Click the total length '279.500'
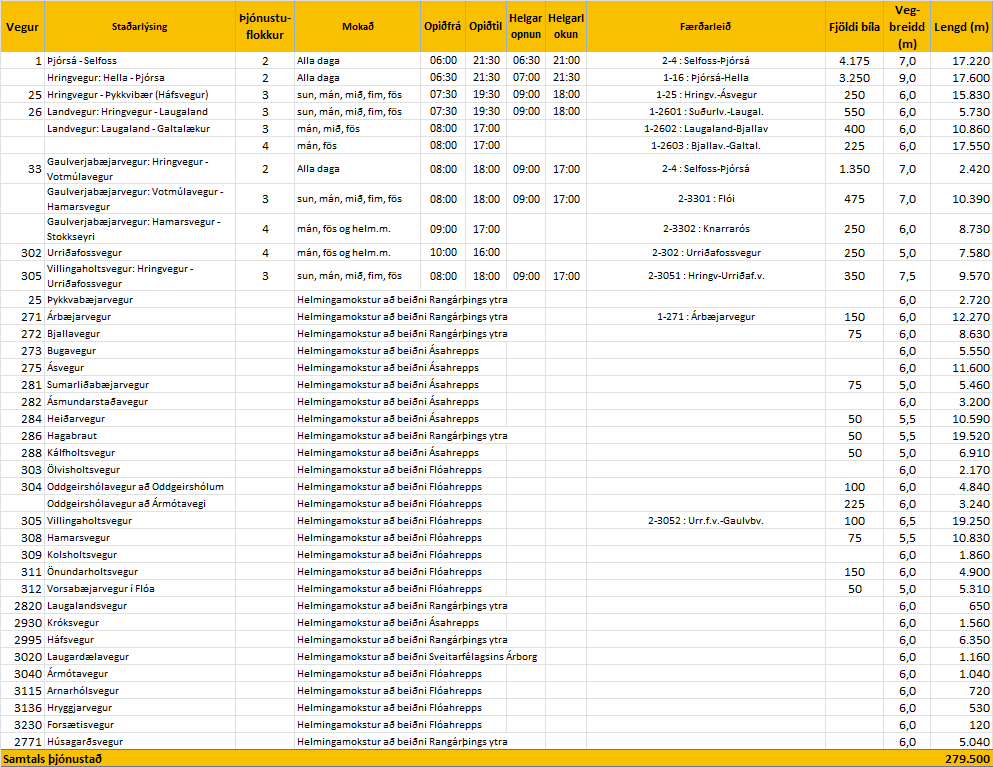Viewport: 993px width, 767px height. pyautogui.click(x=968, y=759)
